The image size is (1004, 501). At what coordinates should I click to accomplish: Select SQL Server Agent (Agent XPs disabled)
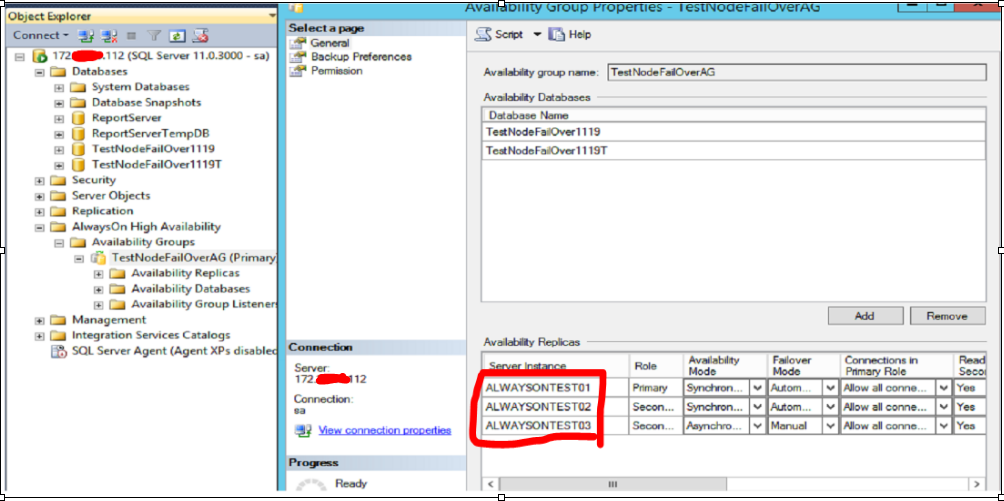pos(174,350)
